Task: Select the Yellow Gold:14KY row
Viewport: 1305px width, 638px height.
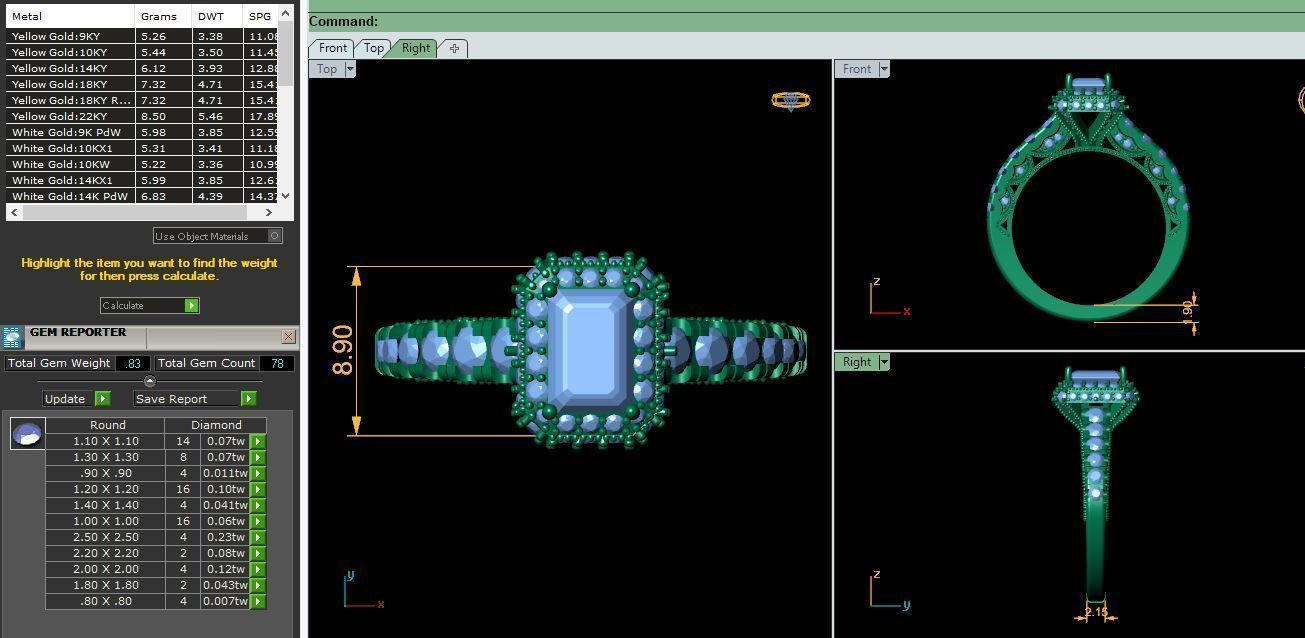Action: tap(142, 68)
